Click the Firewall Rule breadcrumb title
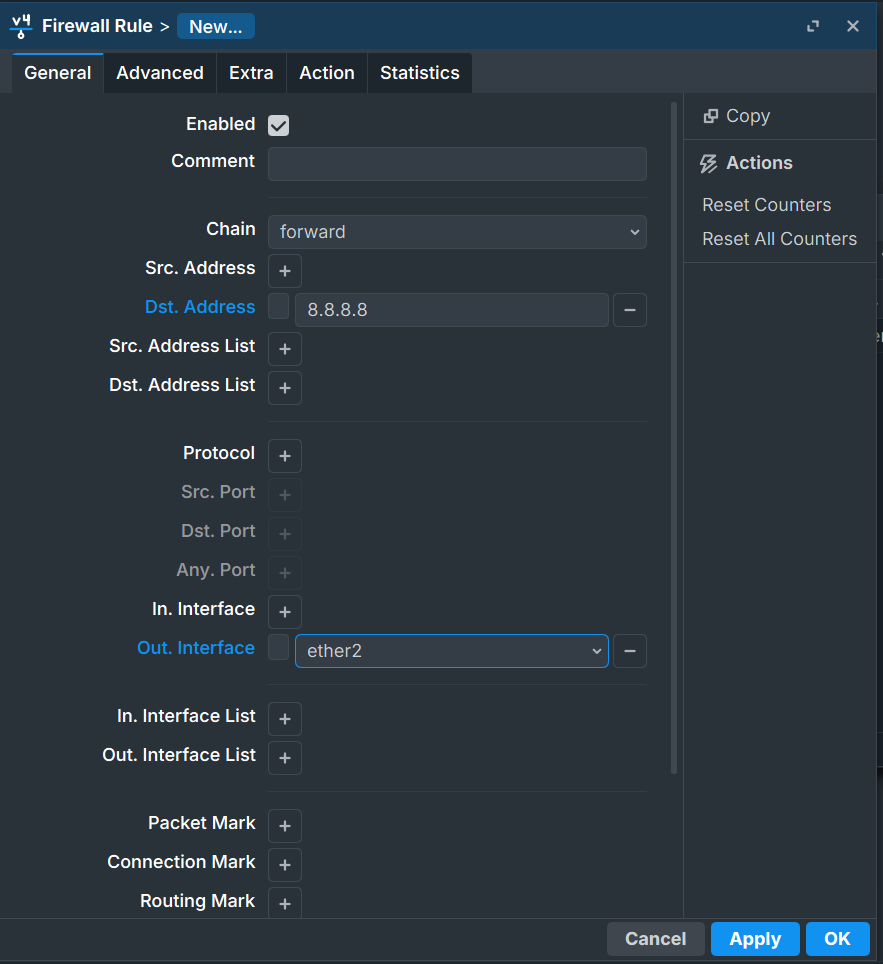Screen dimensions: 883x964 97,26
